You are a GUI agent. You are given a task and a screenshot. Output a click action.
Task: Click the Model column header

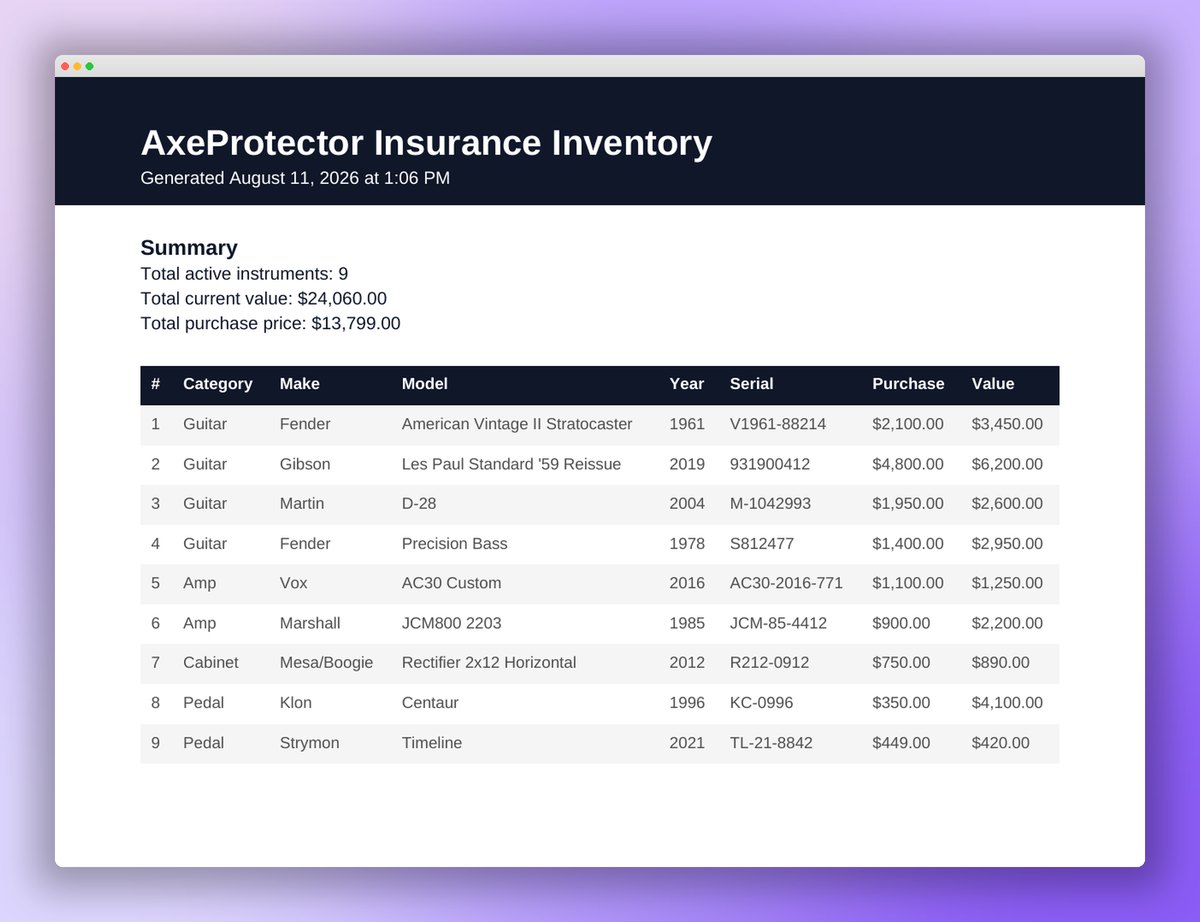[x=425, y=384]
